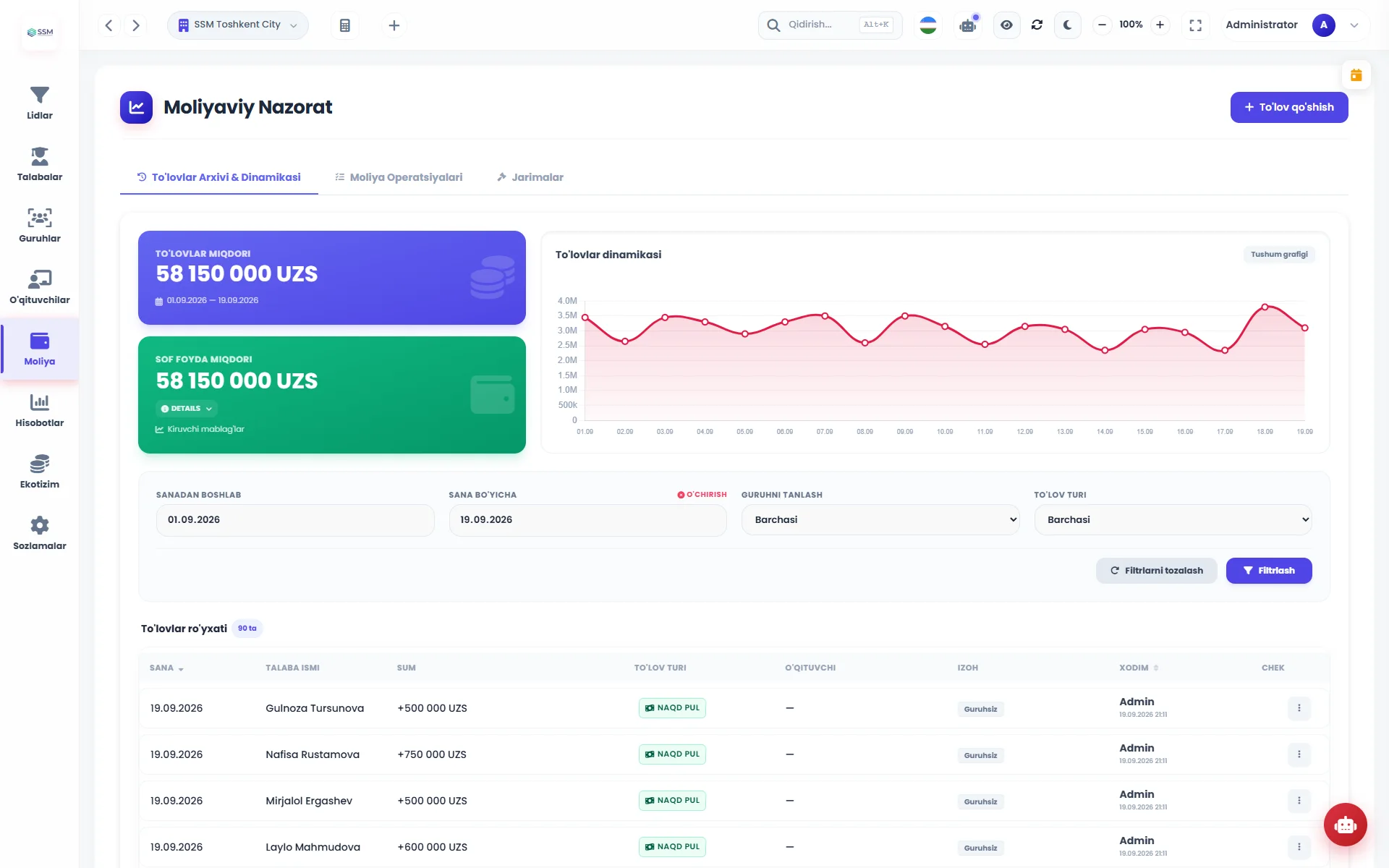Click the Sanadan boshlab date field
This screenshot has height=868, width=1389.
tap(295, 520)
